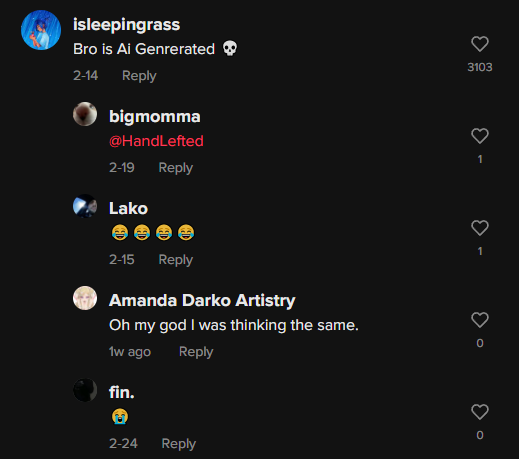Open isleepingrass profile picture

point(41,30)
